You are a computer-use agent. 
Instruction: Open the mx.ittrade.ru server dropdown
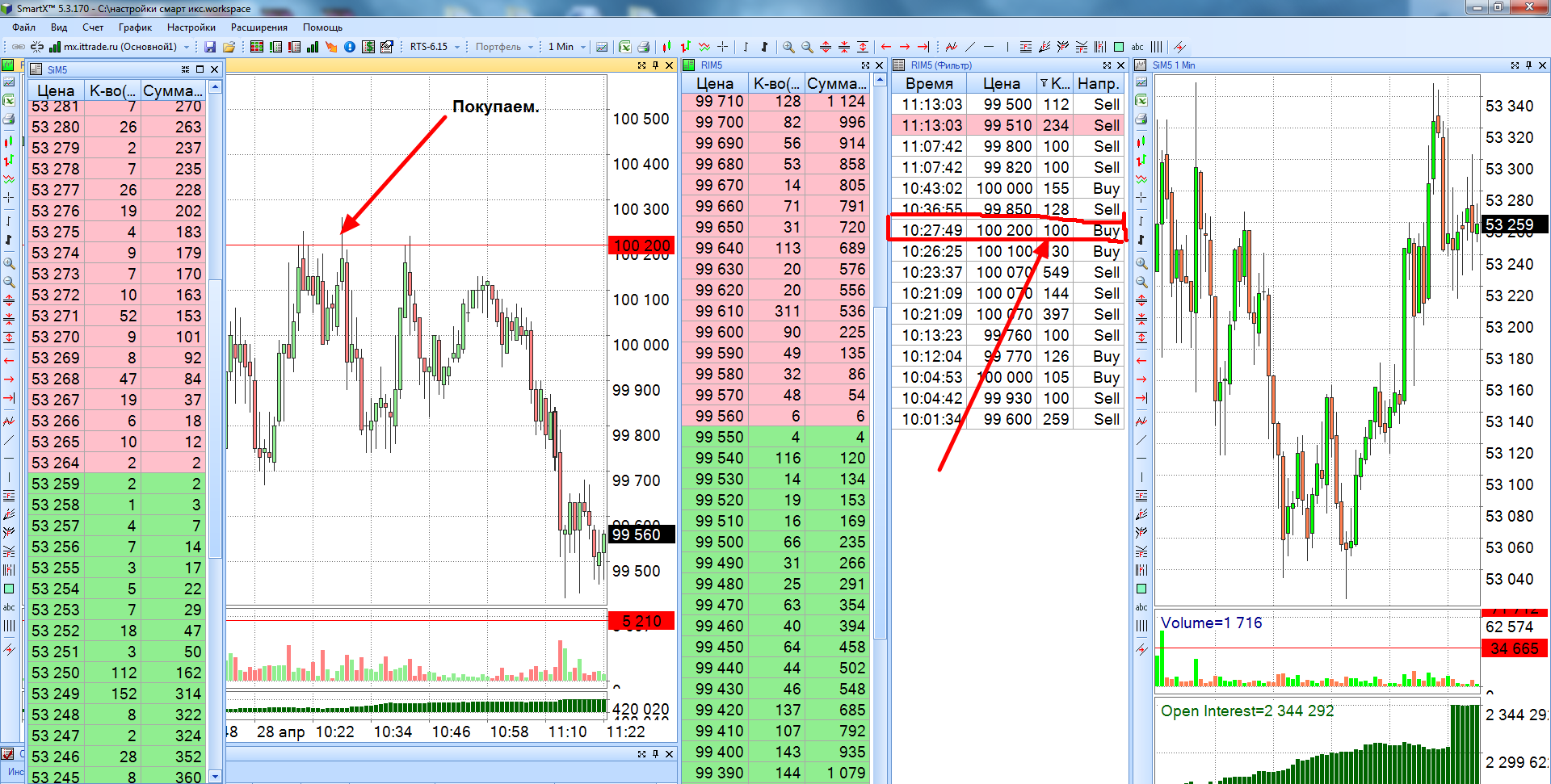pos(187,47)
